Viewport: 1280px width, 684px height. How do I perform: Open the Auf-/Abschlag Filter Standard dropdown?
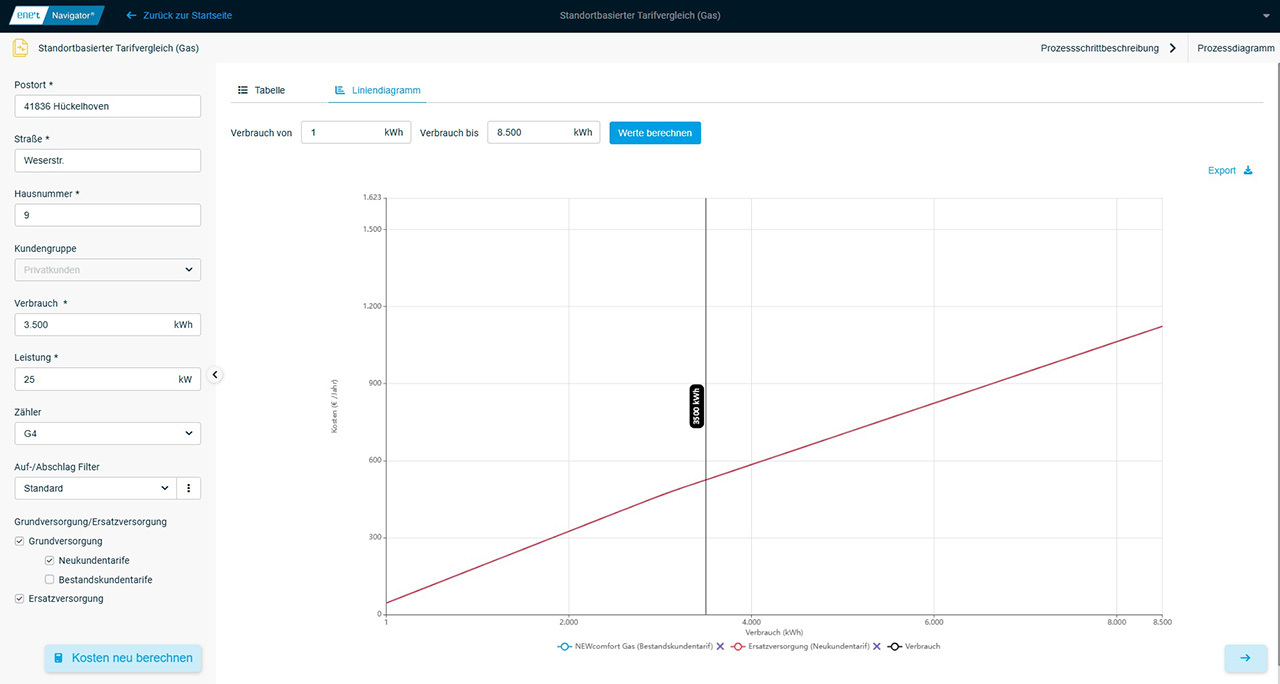click(x=95, y=488)
